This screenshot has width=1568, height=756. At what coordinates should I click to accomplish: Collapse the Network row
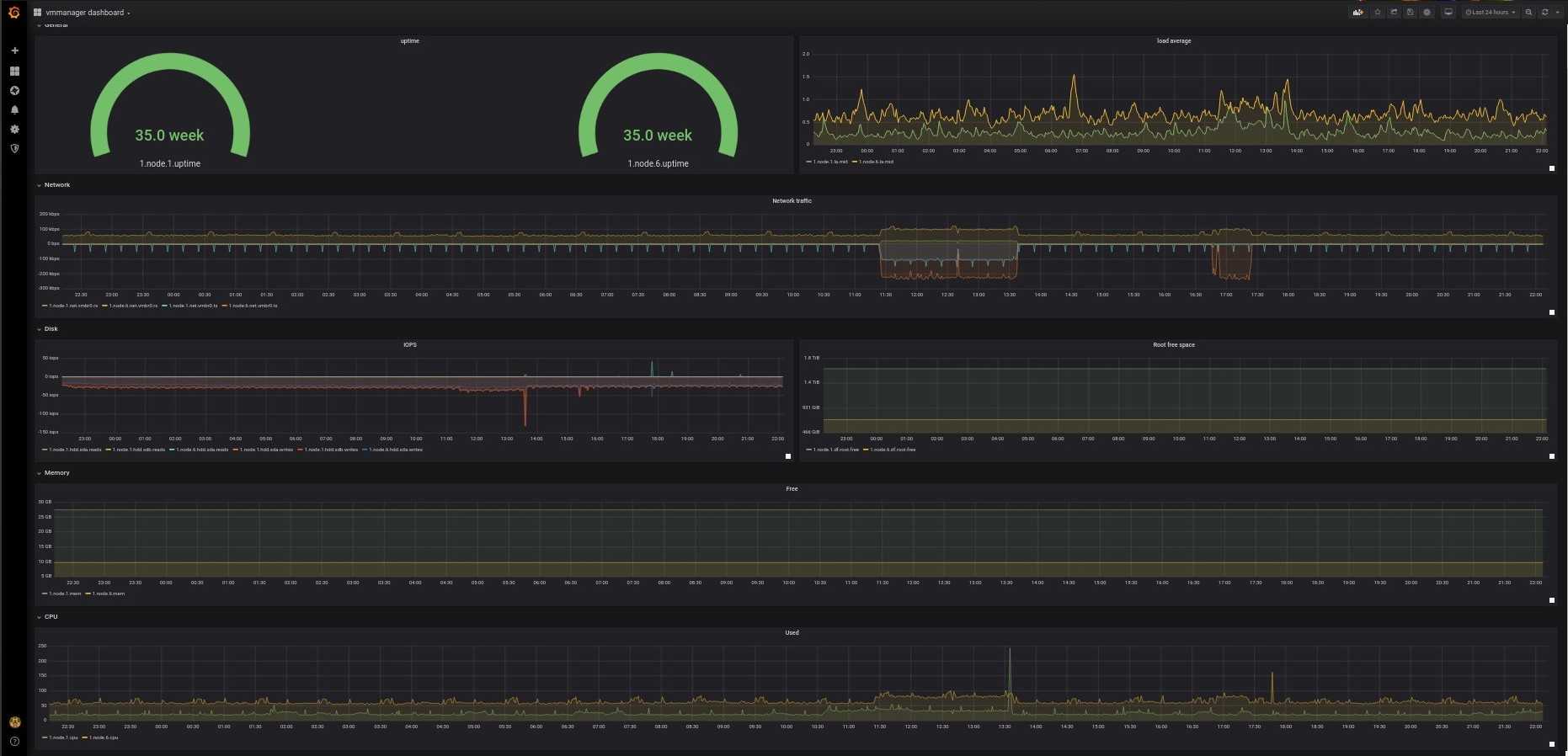click(x=56, y=185)
